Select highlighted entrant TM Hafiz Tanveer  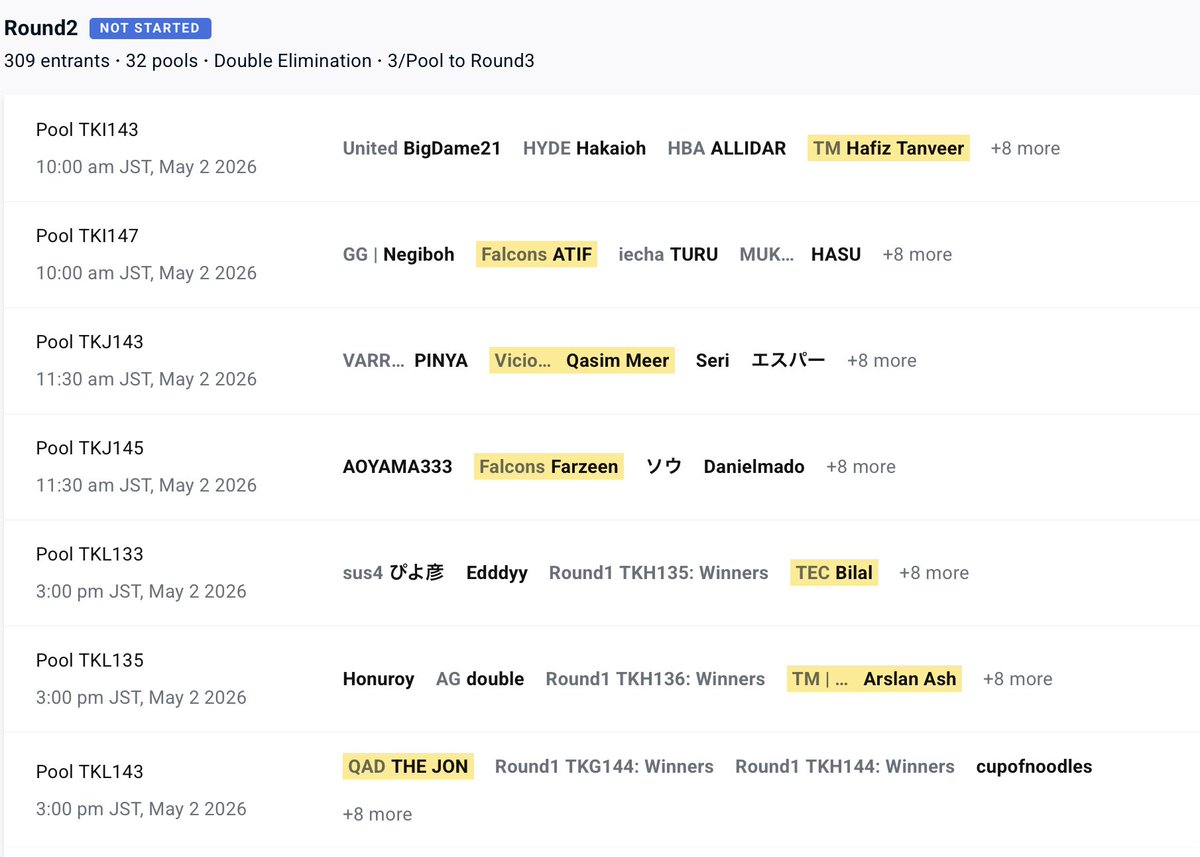889,148
